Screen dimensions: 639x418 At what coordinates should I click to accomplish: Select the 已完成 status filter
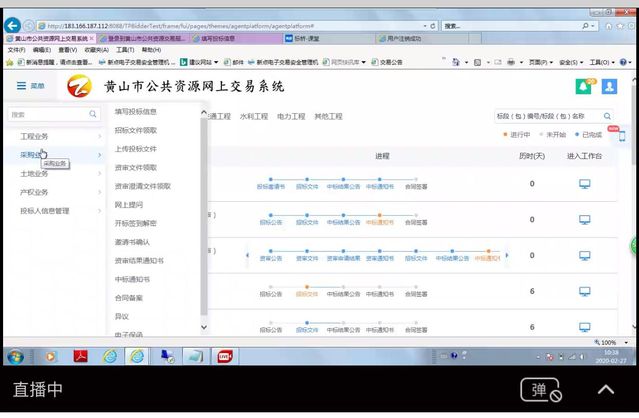(x=590, y=134)
